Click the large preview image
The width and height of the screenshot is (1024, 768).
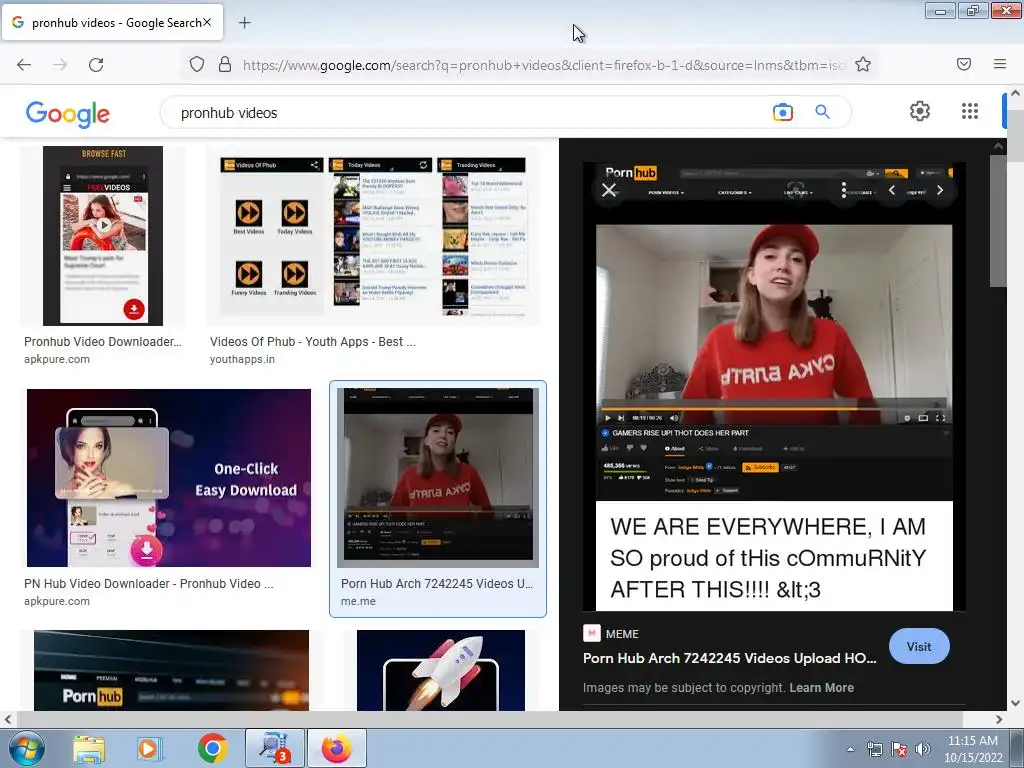pyautogui.click(x=774, y=386)
